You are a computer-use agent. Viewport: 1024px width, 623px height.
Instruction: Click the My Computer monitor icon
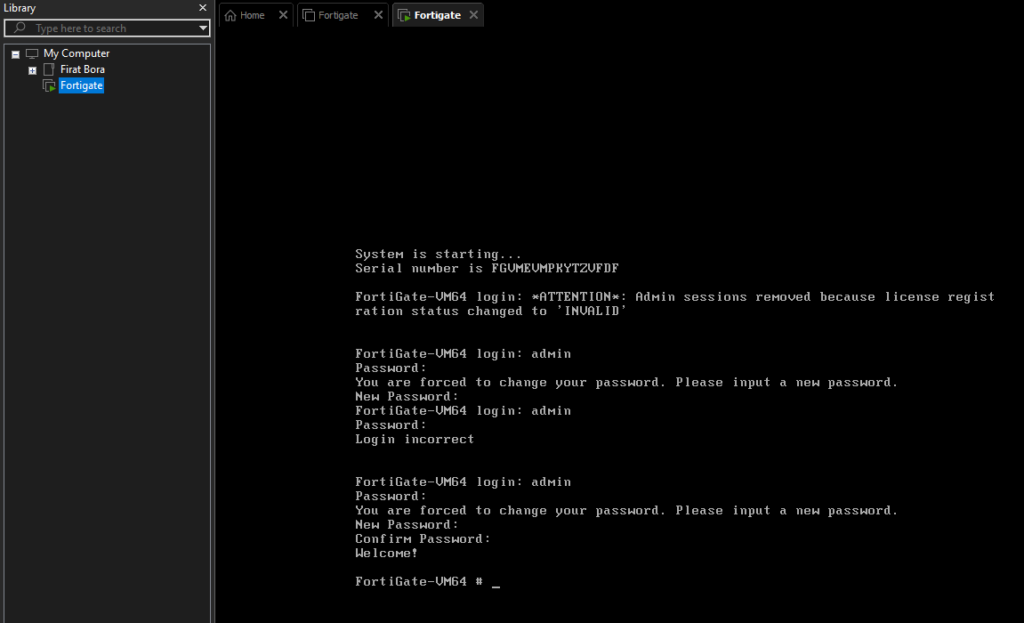click(31, 54)
